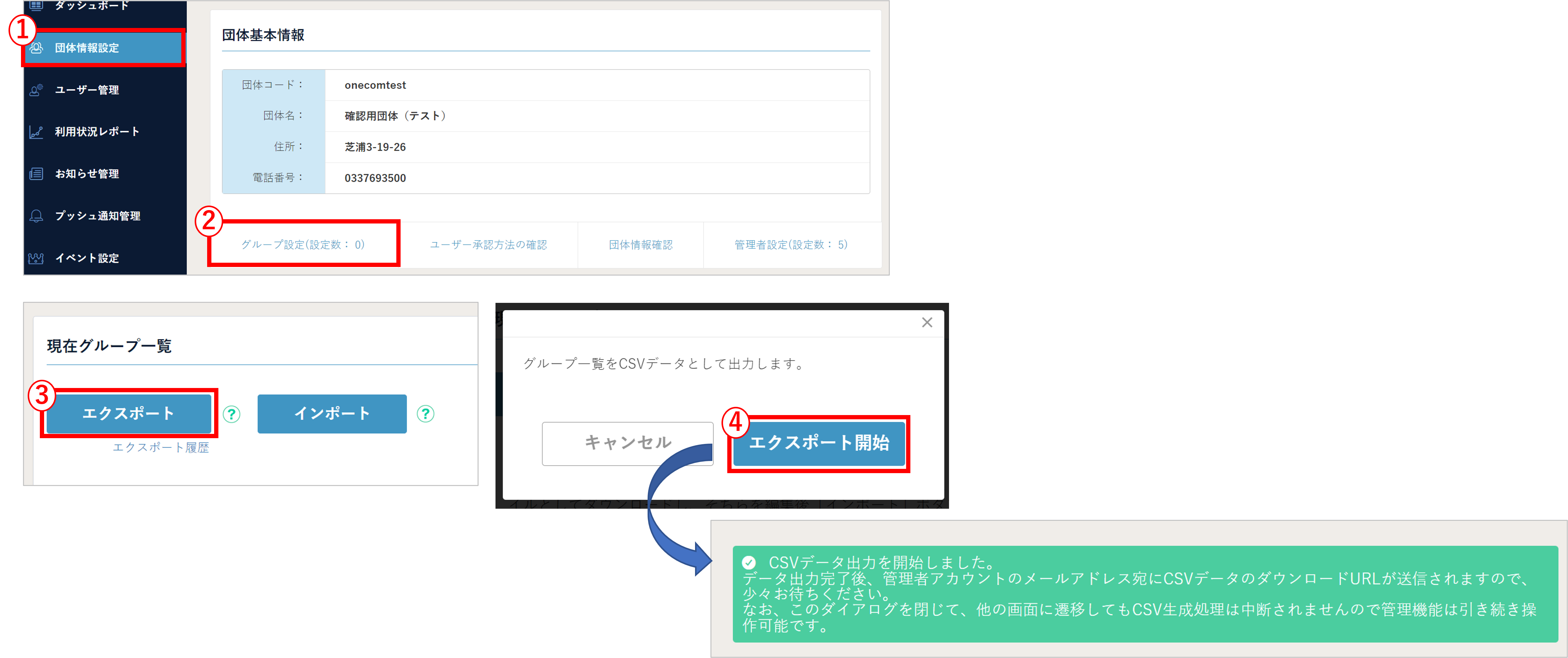Open ユーザー承認方法の確認 tab

click(488, 245)
